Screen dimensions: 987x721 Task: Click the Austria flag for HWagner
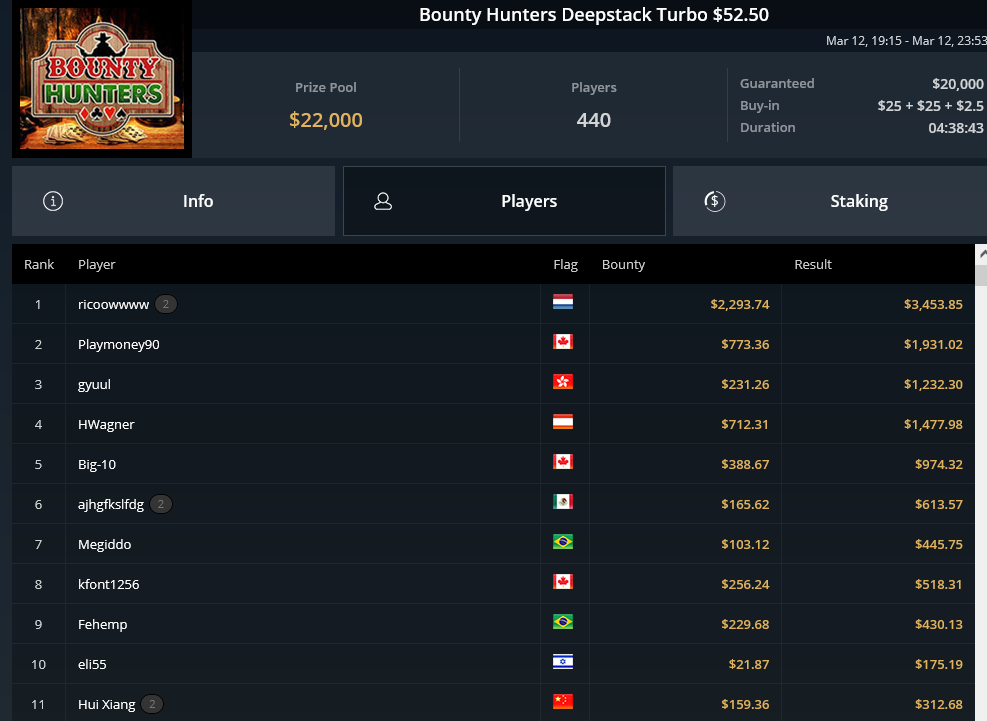[563, 421]
